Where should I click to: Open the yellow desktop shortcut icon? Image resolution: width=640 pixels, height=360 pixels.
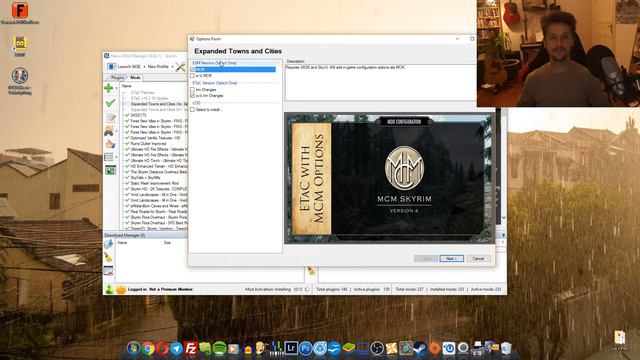coord(20,44)
